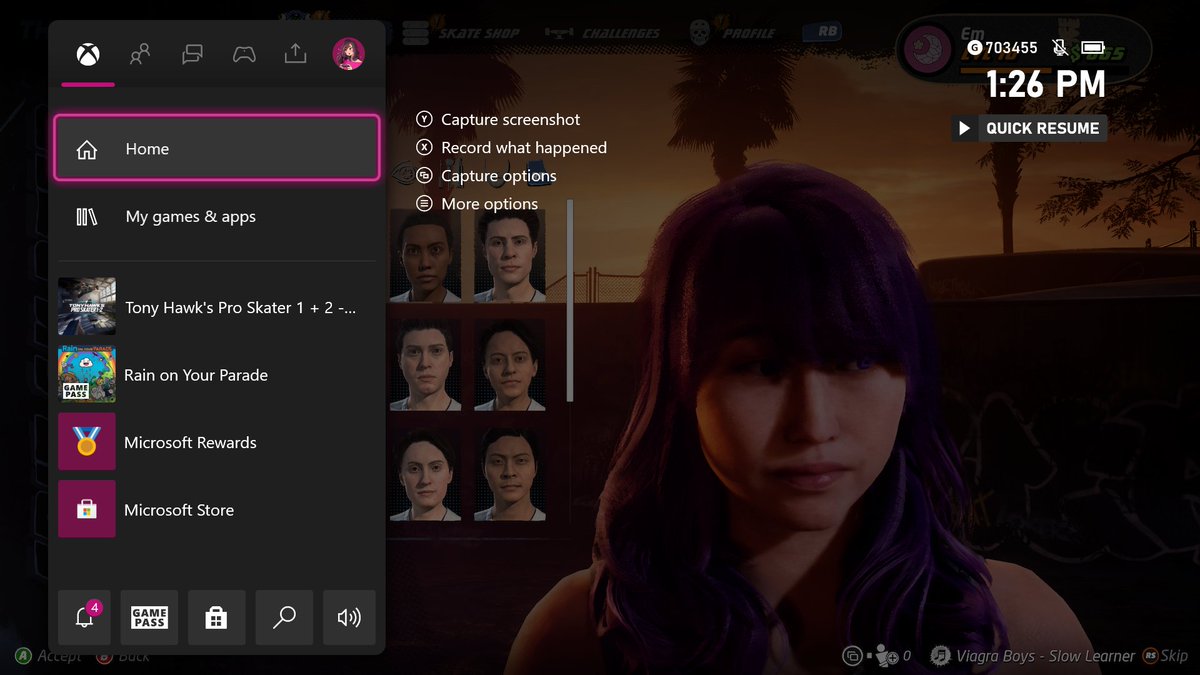Click the 1:26 PM clock
Image resolution: width=1200 pixels, height=675 pixels.
tap(1046, 84)
